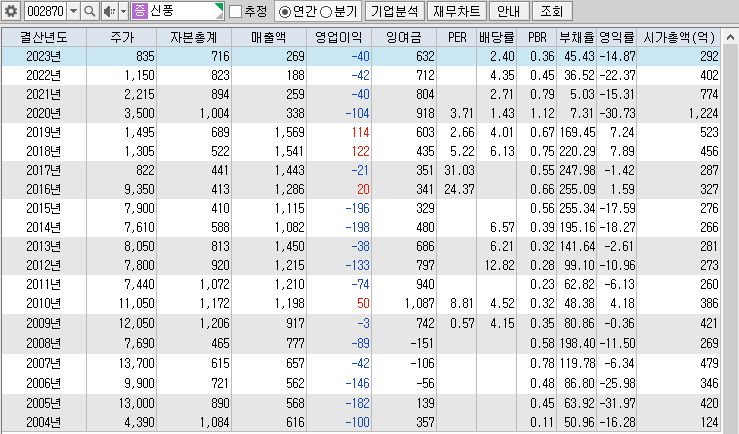
Task: Click the 시가총액(억) column header
Action: tap(679, 37)
